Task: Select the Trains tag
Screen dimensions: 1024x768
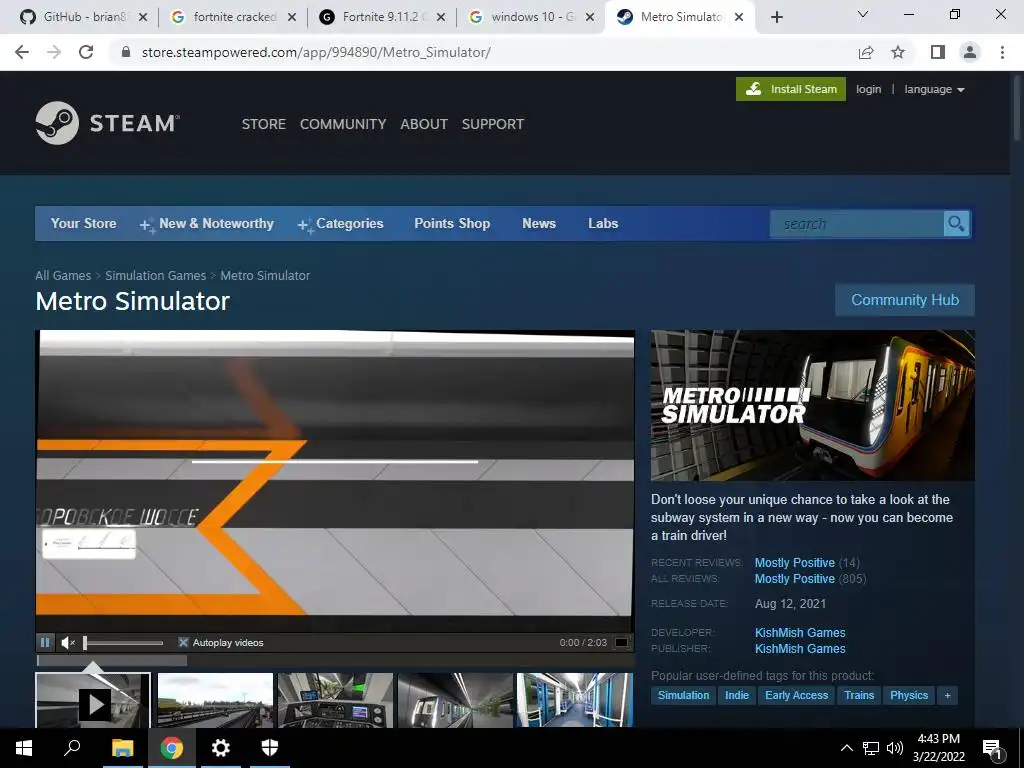Action: [x=859, y=695]
